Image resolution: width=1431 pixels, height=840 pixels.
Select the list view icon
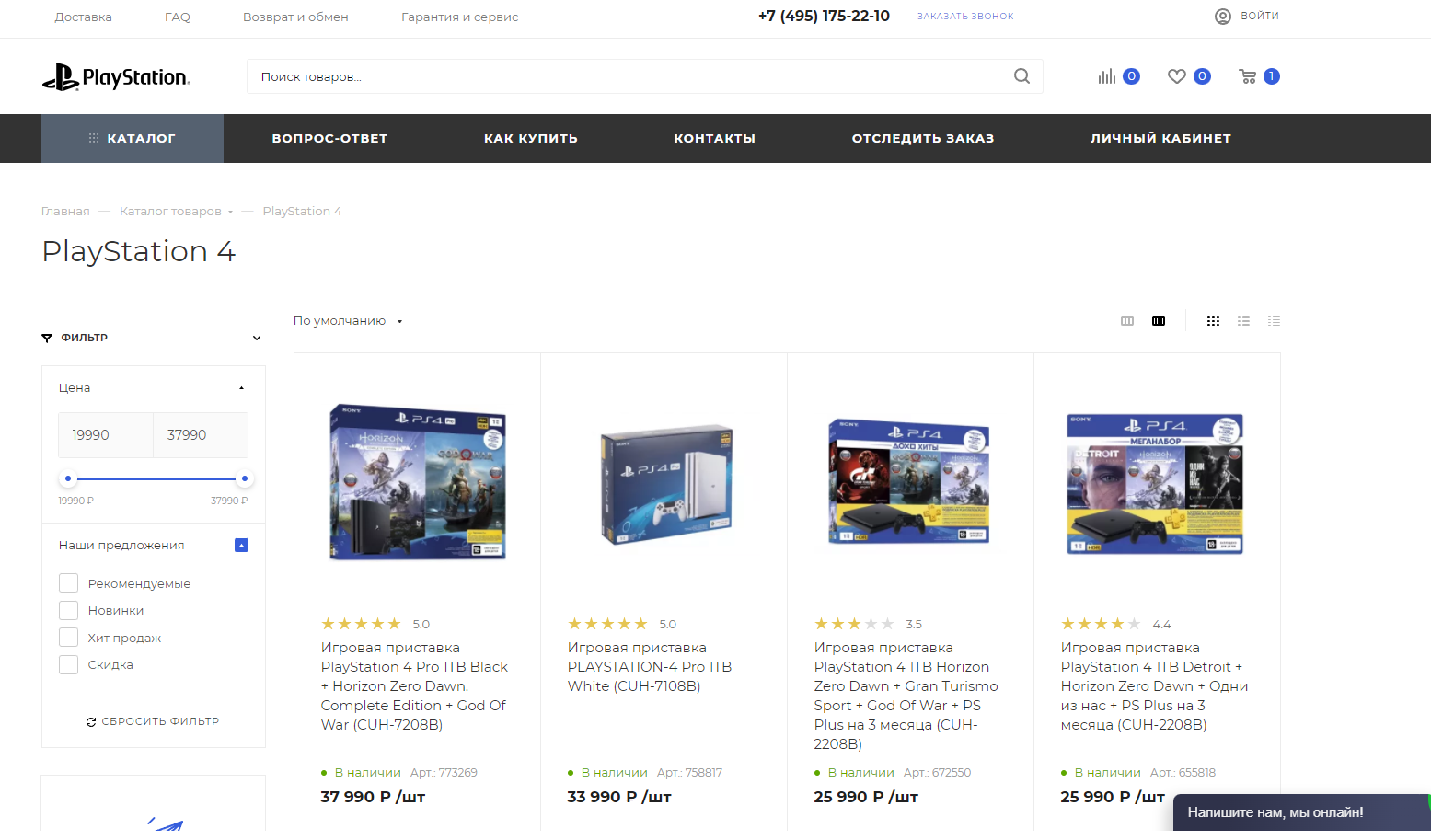coord(1243,321)
